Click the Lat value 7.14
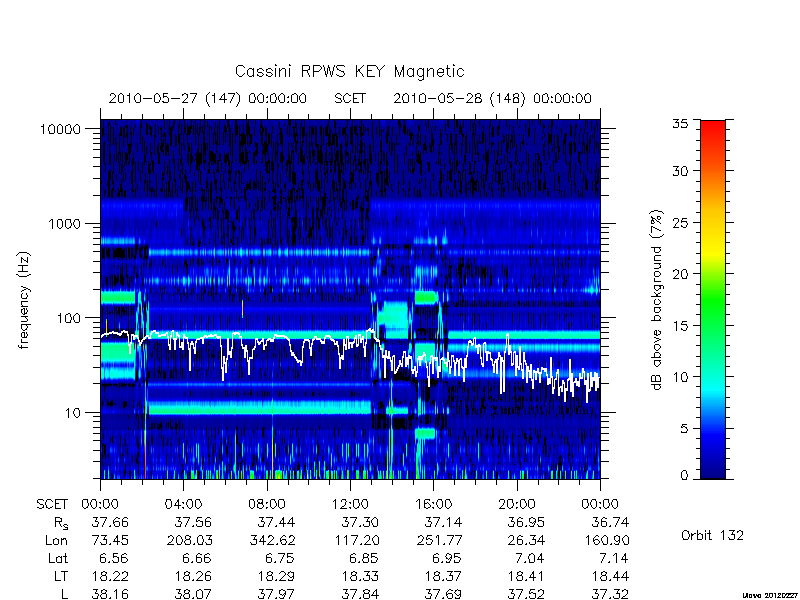Viewport: 800px width, 600px height. (614, 559)
